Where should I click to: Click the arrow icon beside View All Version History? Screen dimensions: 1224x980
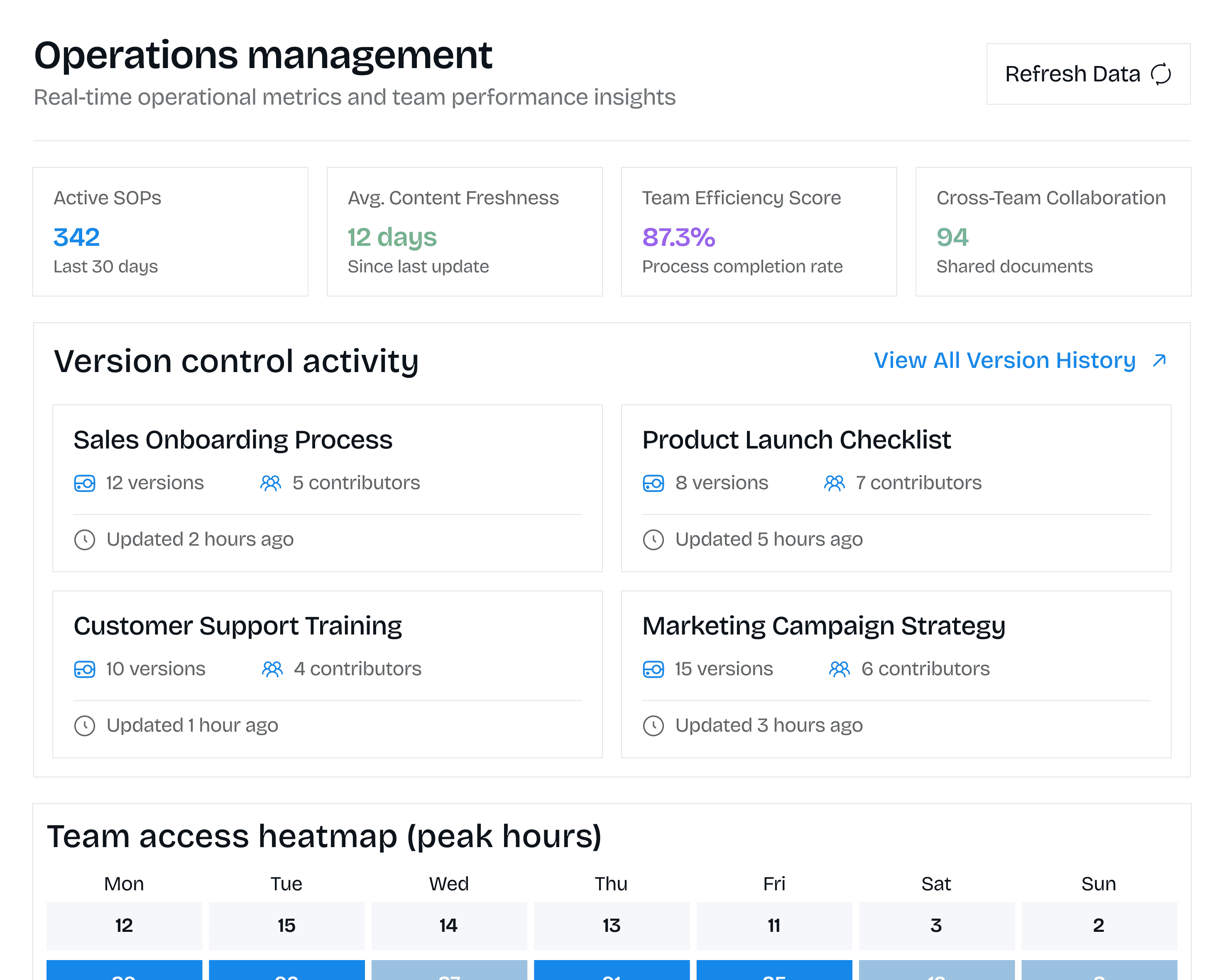point(1159,360)
